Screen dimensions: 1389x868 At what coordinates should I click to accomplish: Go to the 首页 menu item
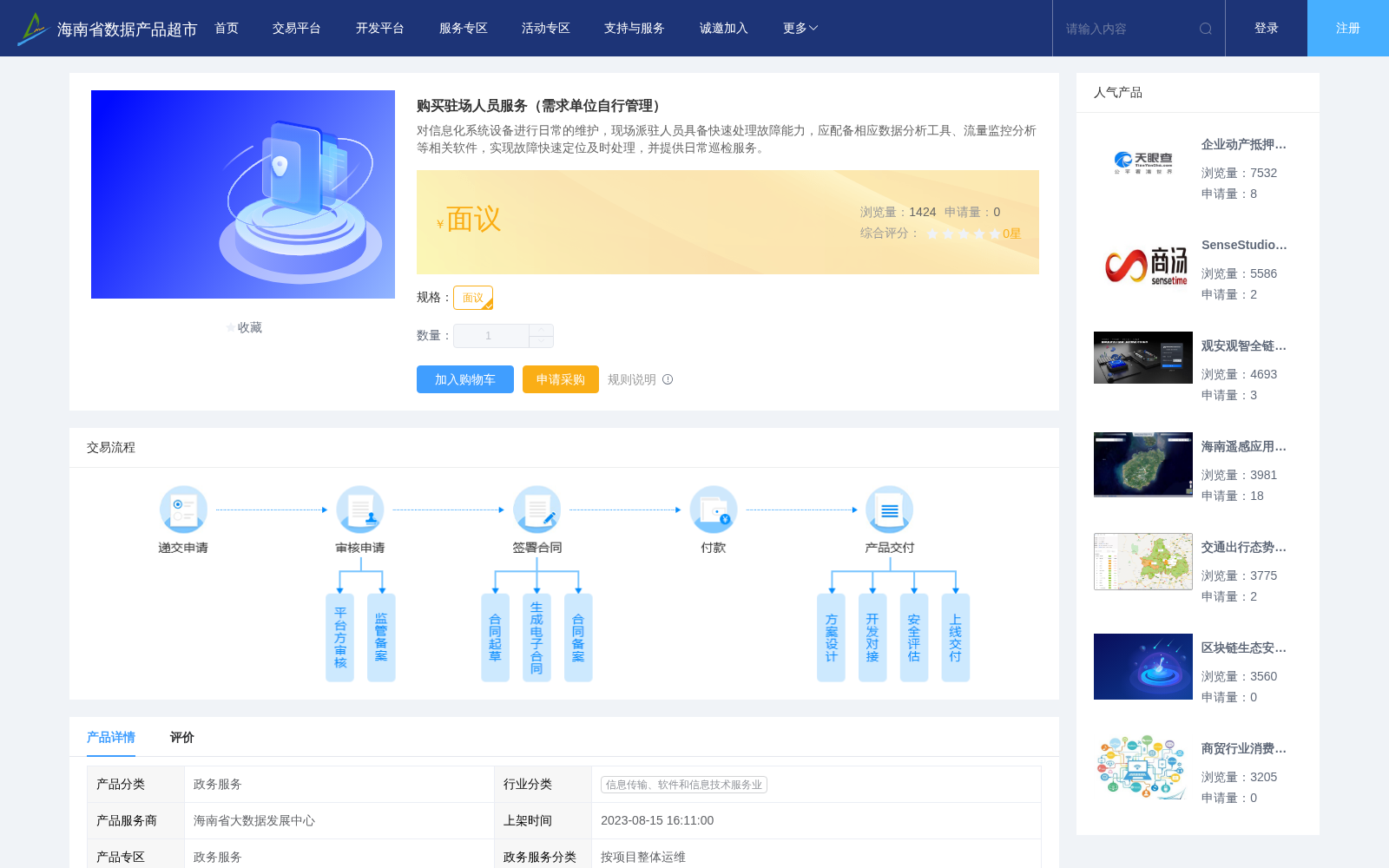(227, 29)
